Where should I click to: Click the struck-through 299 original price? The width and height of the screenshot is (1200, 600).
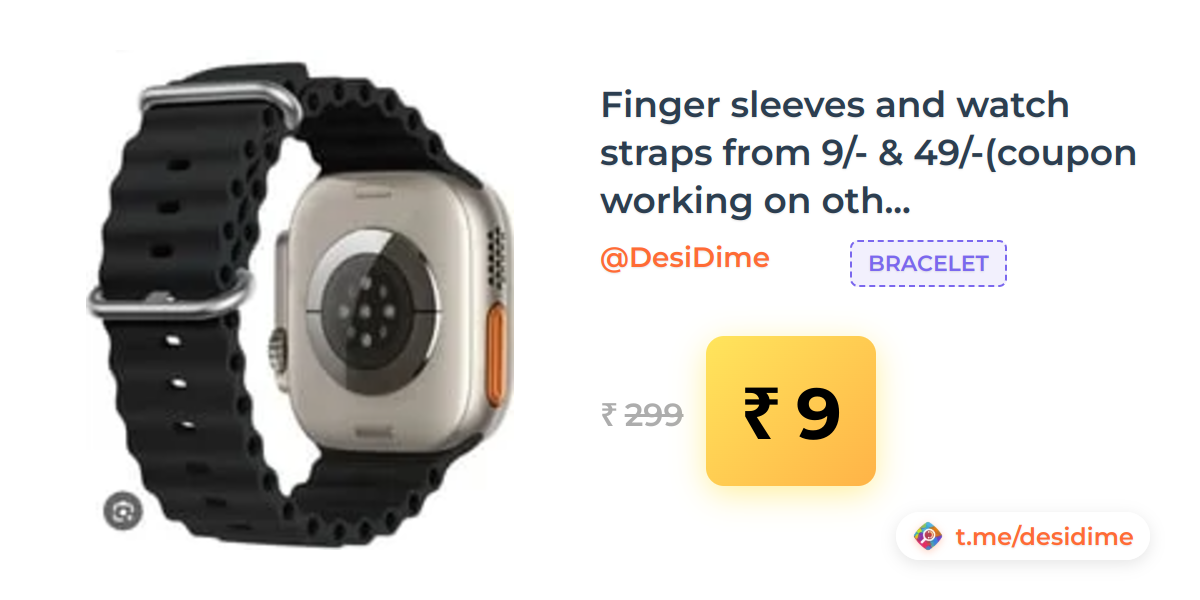tap(654, 414)
